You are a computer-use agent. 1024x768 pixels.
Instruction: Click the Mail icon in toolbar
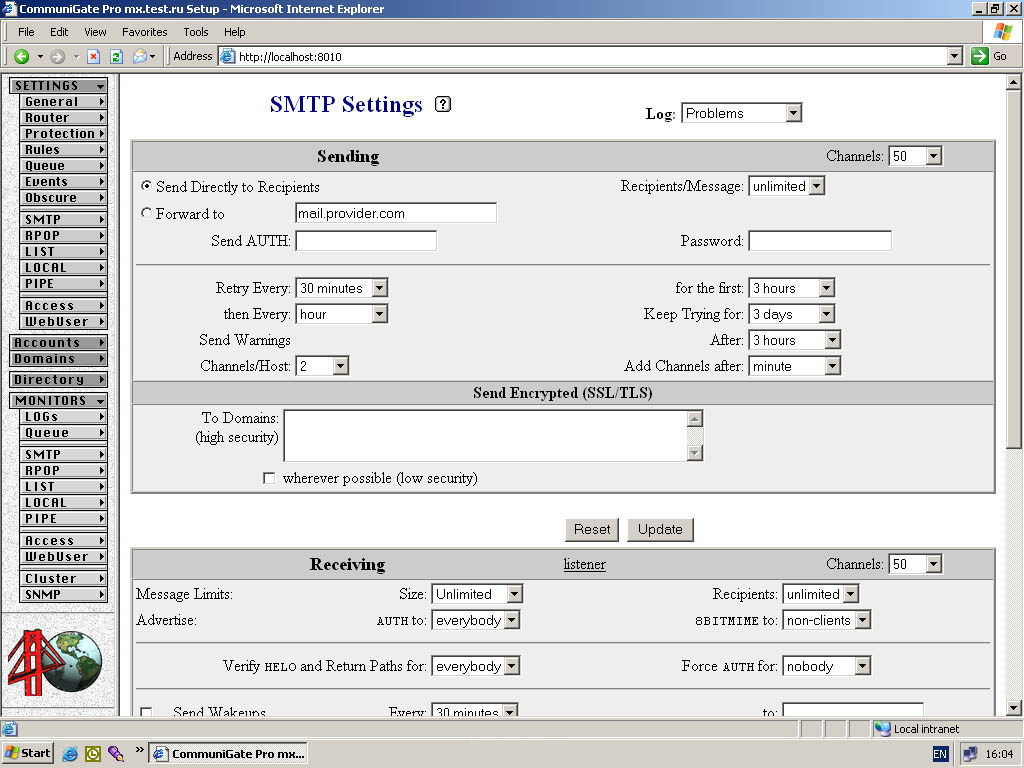click(x=139, y=57)
